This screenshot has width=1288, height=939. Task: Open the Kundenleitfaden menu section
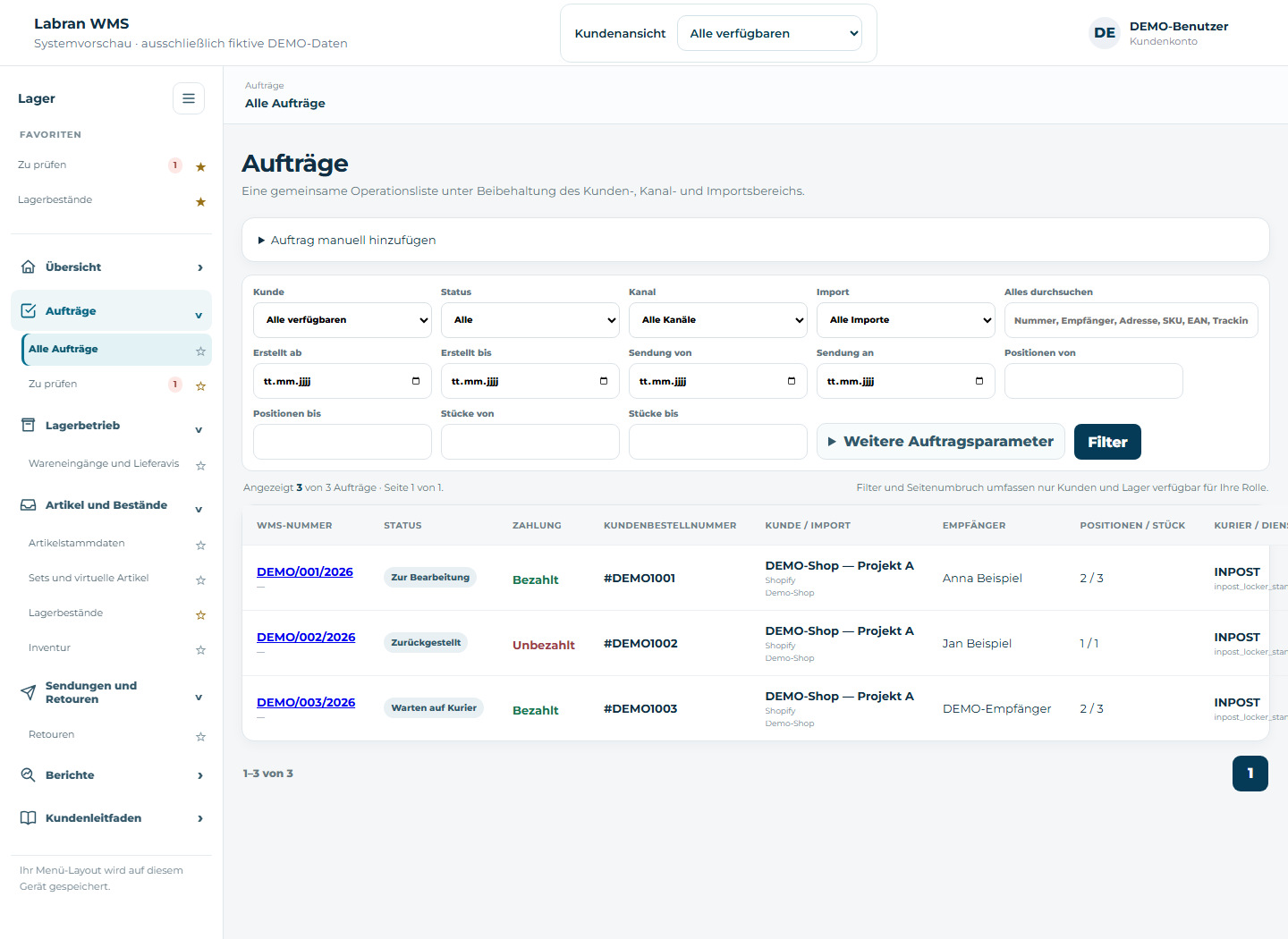[111, 817]
